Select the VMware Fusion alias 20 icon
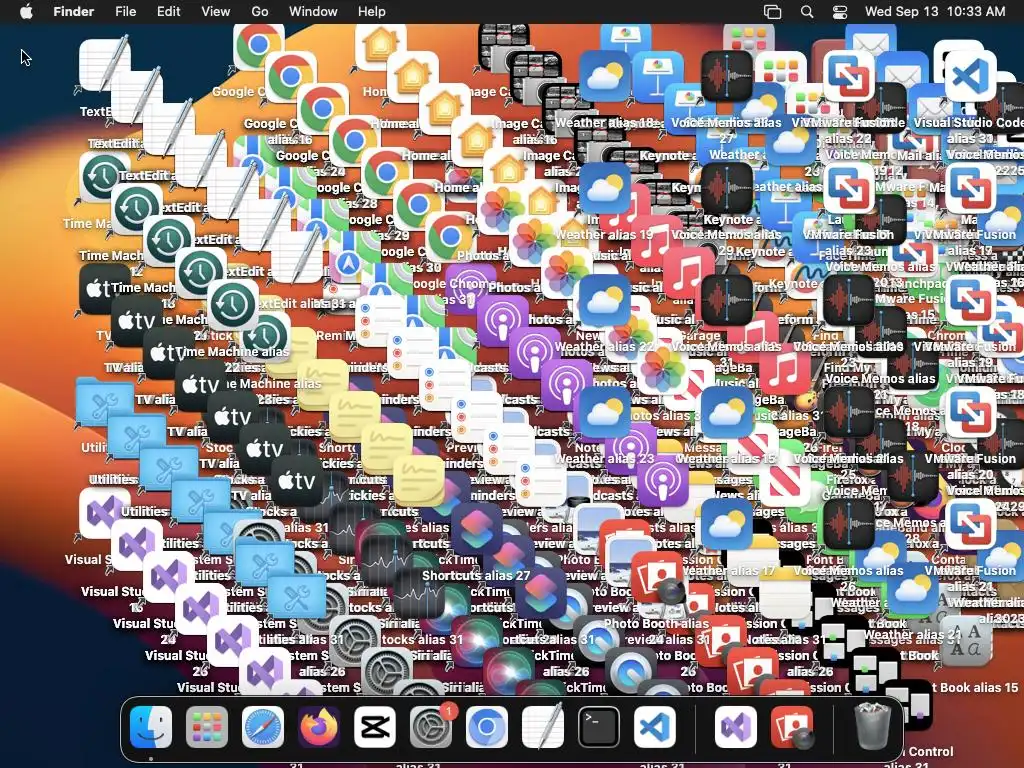The width and height of the screenshot is (1024, 768). 970,413
